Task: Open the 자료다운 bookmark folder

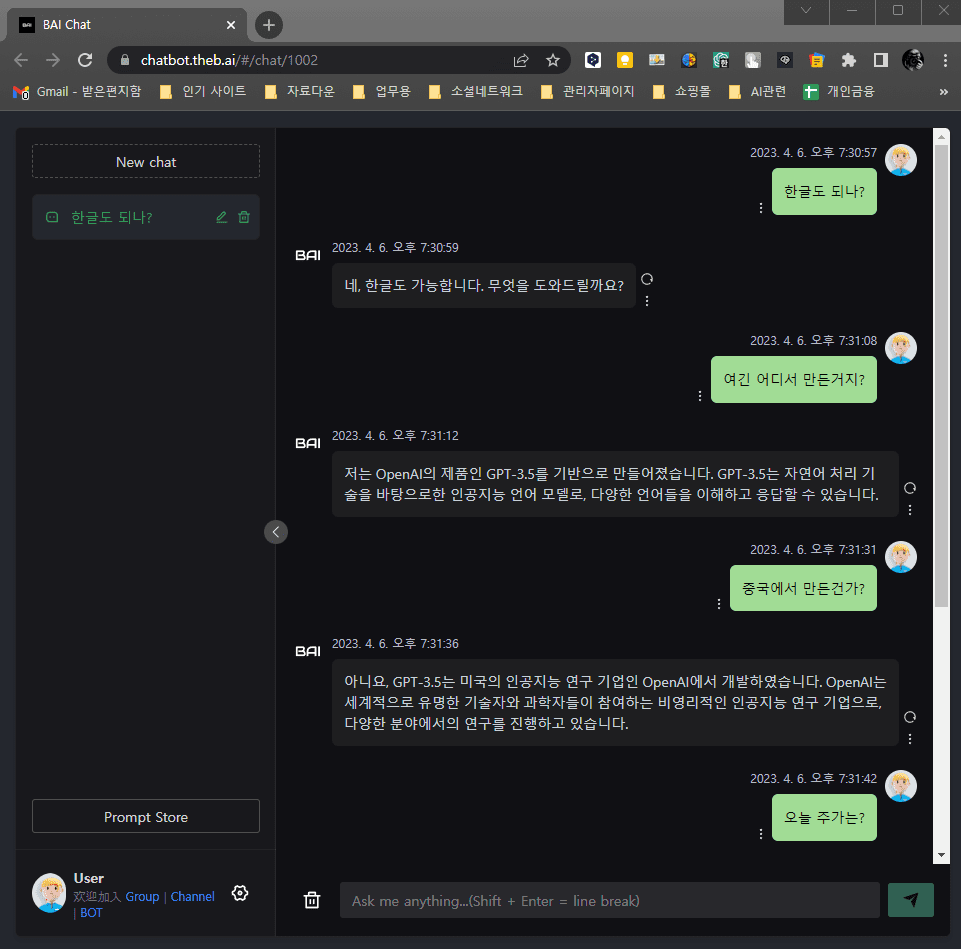Action: point(300,92)
